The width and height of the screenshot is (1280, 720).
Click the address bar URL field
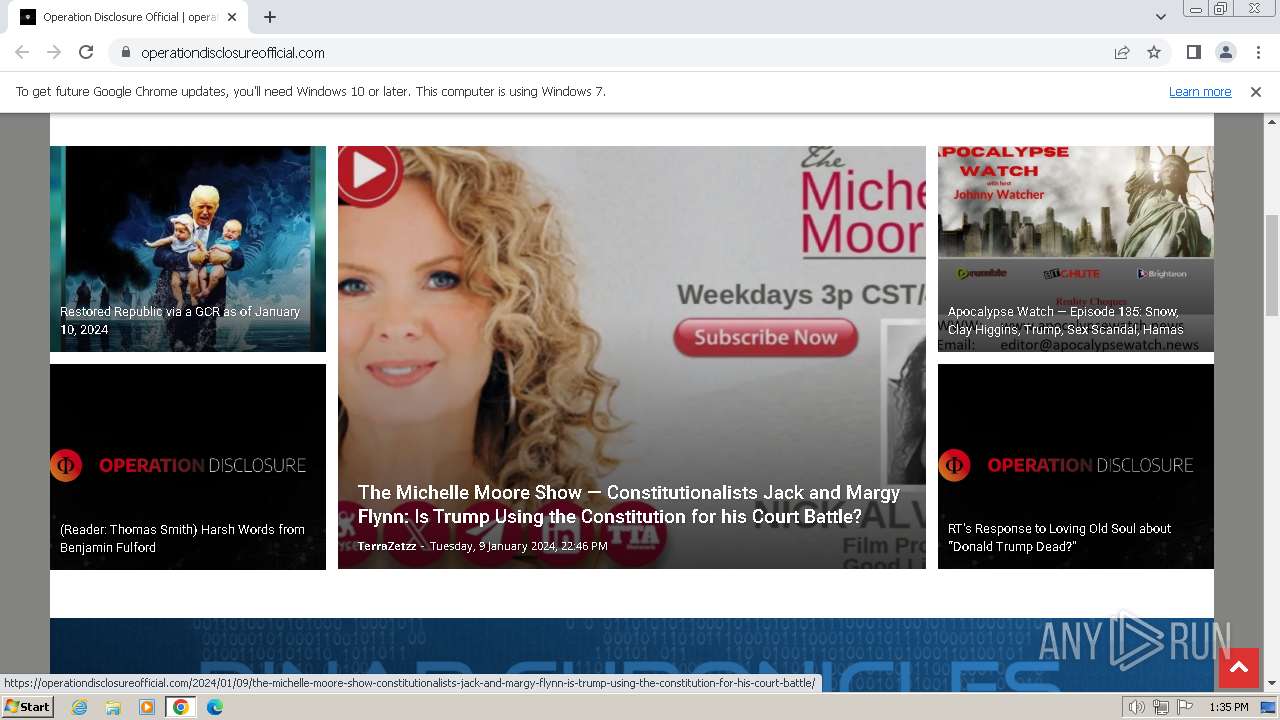(610, 52)
